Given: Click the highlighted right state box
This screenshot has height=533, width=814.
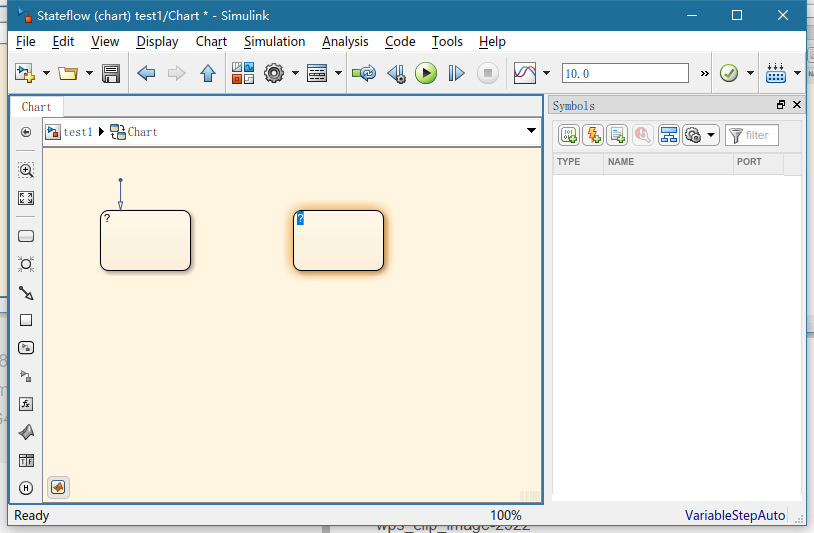Looking at the screenshot, I should pyautogui.click(x=338, y=241).
